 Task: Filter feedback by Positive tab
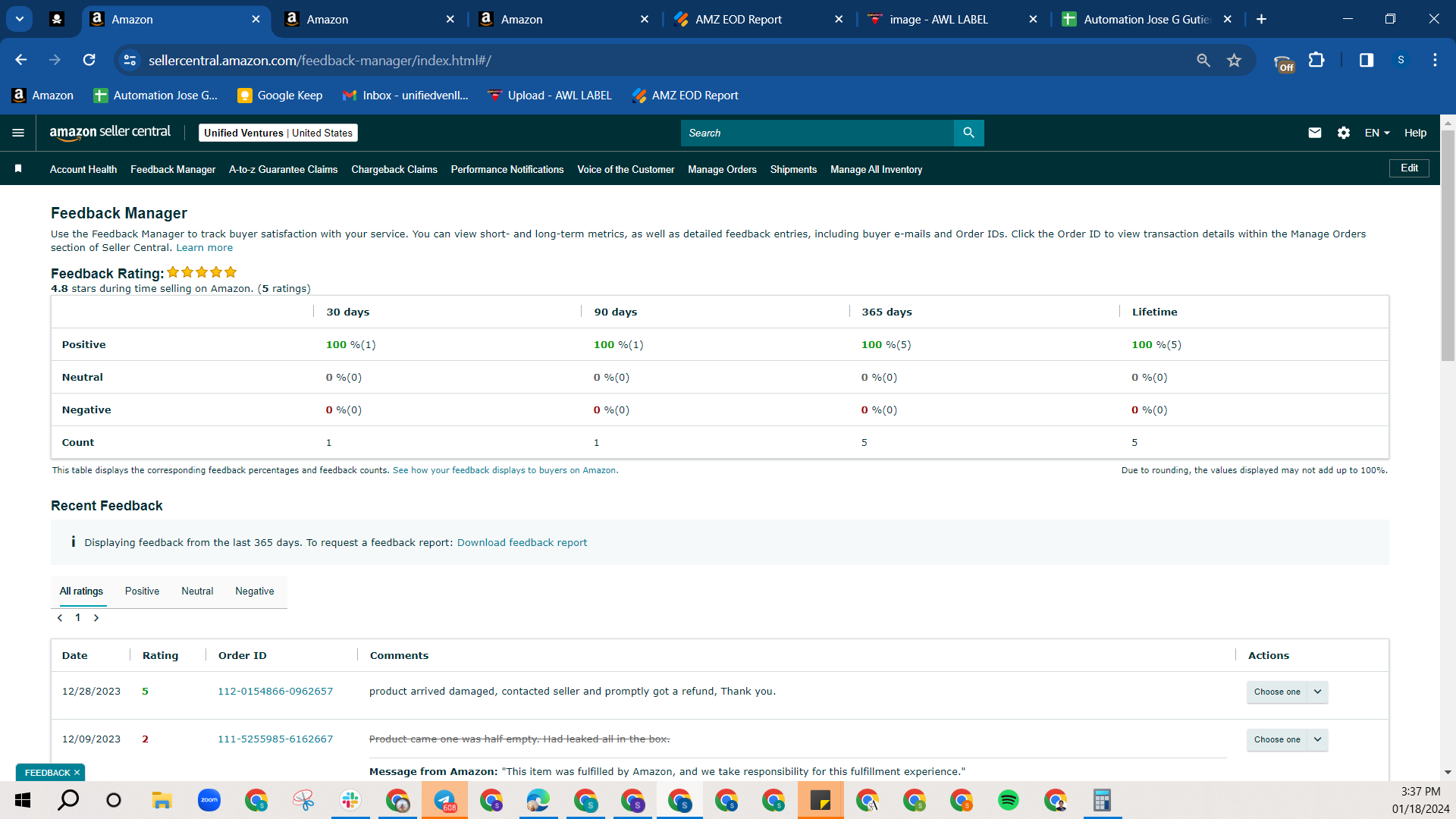142,591
